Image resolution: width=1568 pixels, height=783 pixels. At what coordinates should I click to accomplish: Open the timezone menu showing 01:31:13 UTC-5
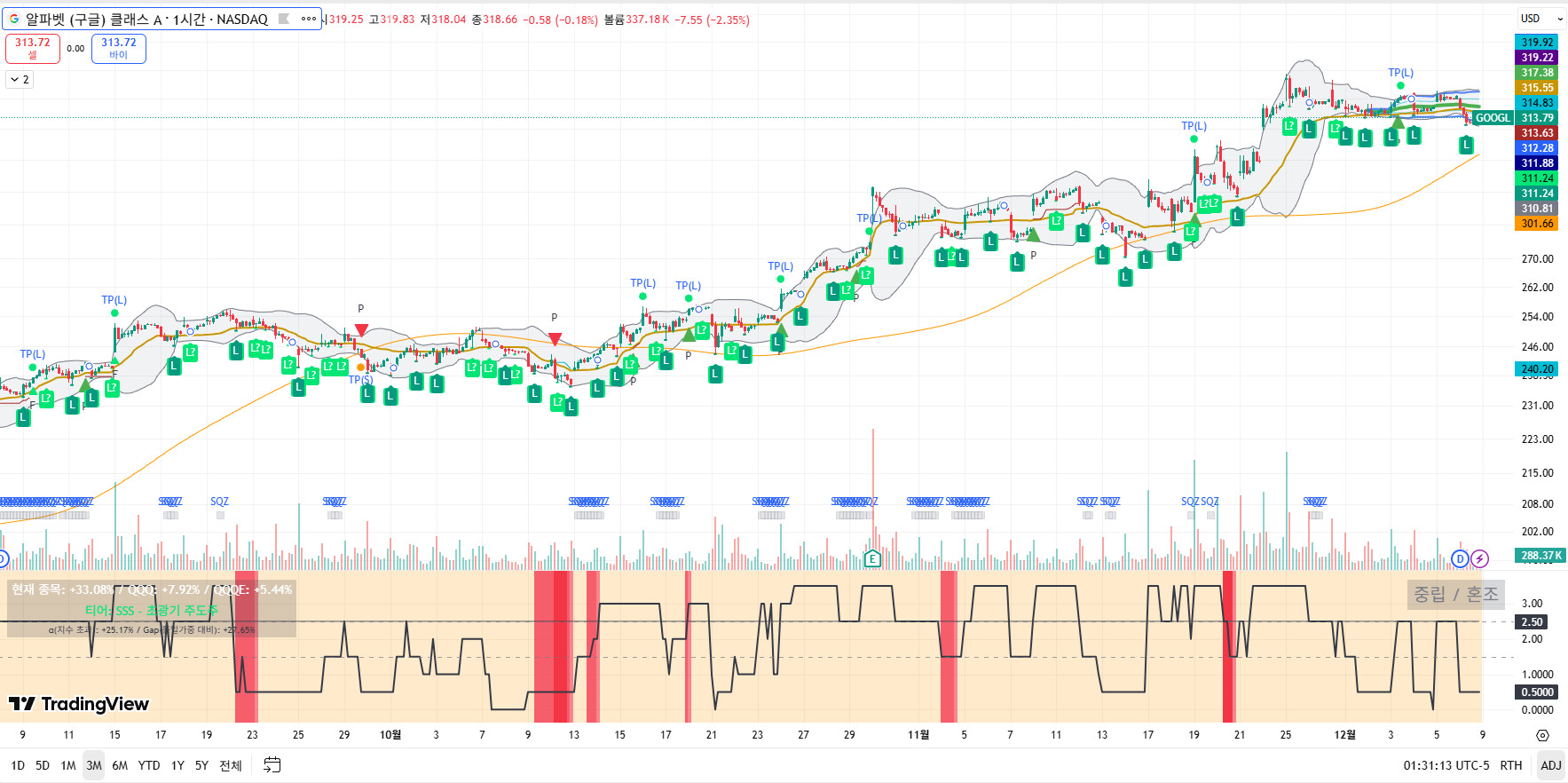pyautogui.click(x=1446, y=765)
